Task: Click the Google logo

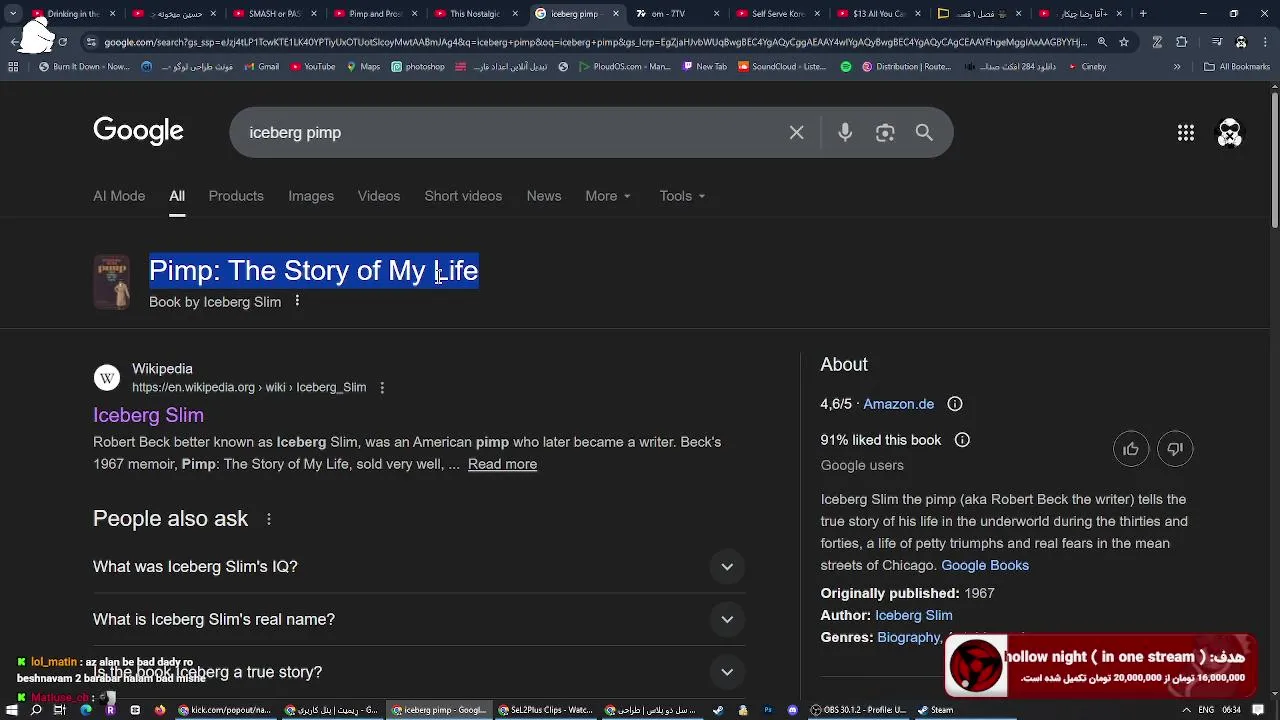Action: pyautogui.click(x=138, y=131)
